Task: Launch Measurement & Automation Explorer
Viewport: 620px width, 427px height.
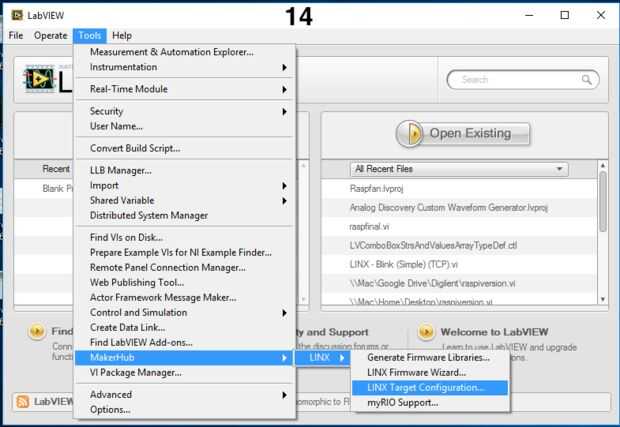Action: click(185, 52)
